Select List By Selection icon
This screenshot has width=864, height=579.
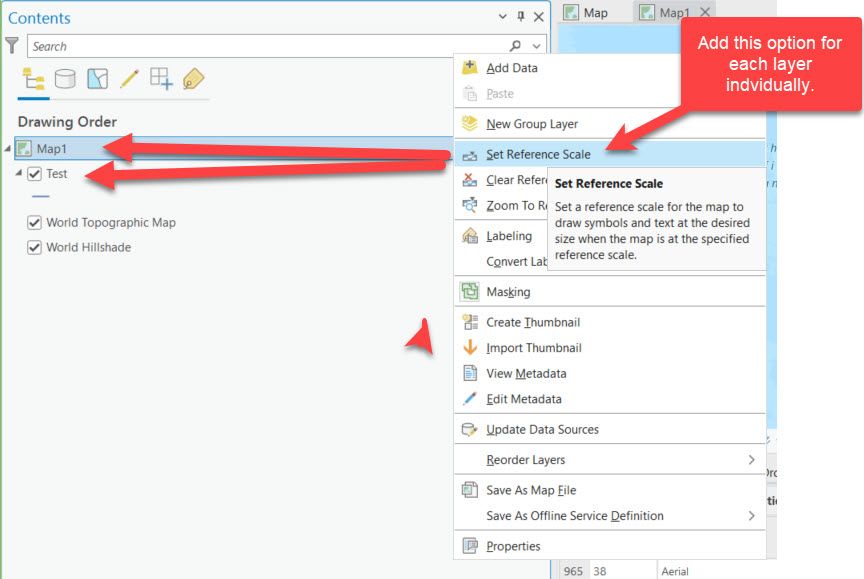coord(98,79)
